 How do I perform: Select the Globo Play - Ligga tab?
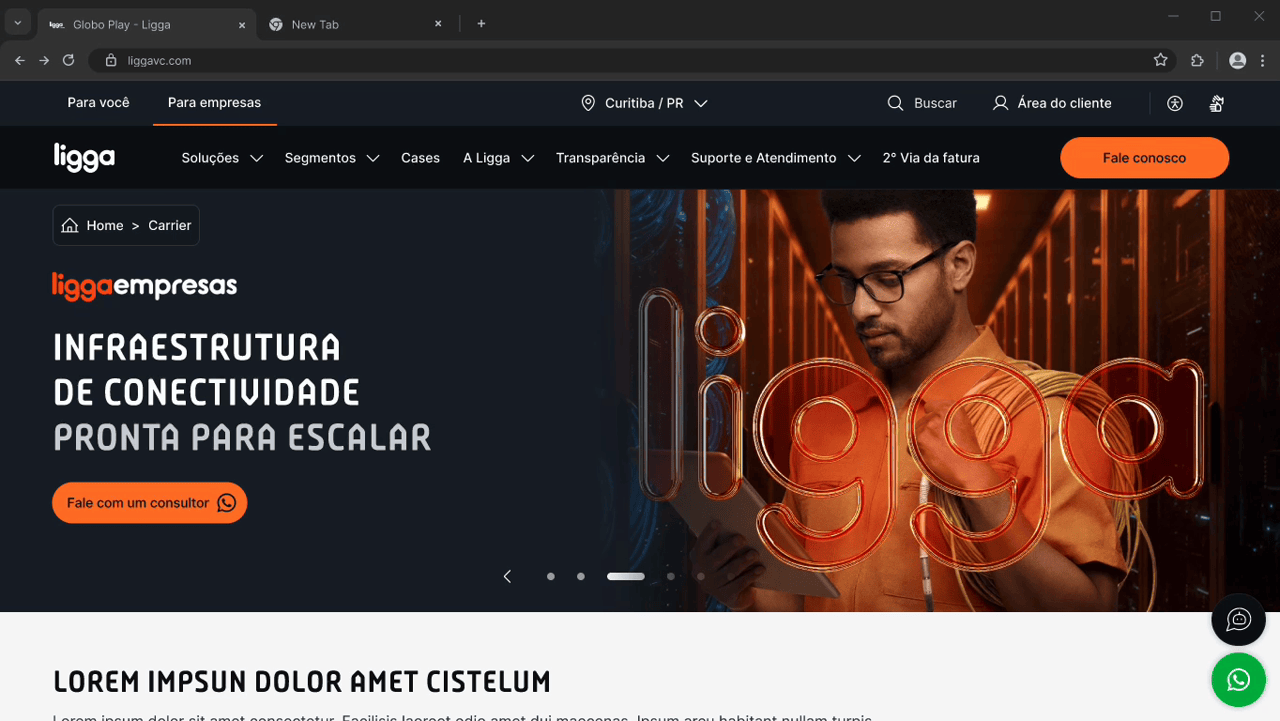pos(147,24)
